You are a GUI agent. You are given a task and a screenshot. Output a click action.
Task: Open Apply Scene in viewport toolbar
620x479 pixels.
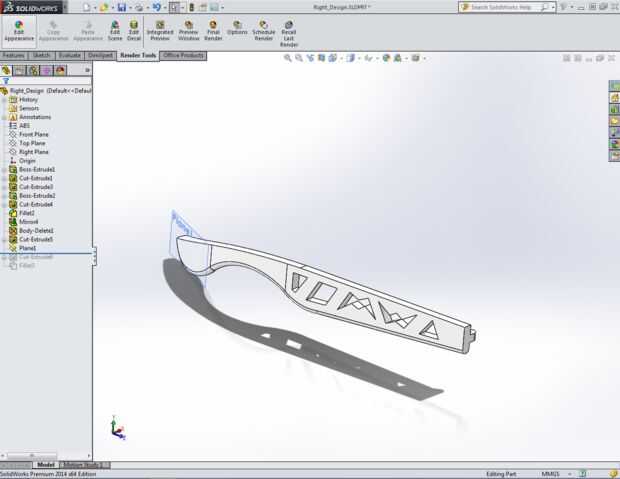tap(397, 58)
